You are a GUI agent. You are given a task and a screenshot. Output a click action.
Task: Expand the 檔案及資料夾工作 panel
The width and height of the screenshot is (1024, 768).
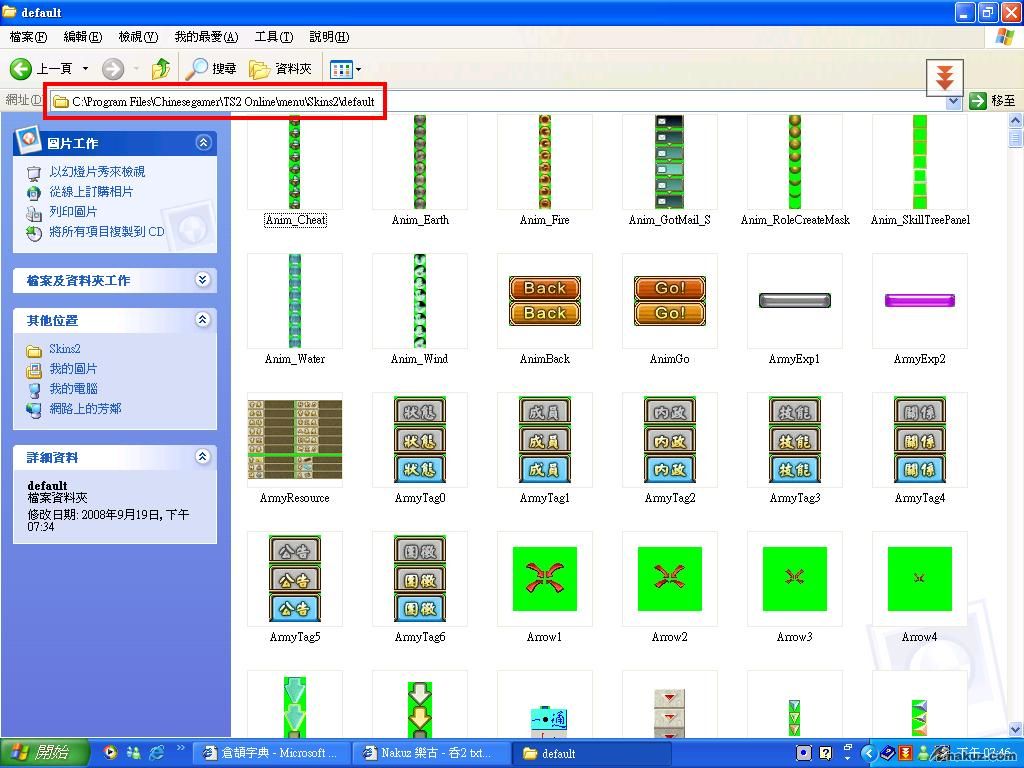tap(202, 280)
